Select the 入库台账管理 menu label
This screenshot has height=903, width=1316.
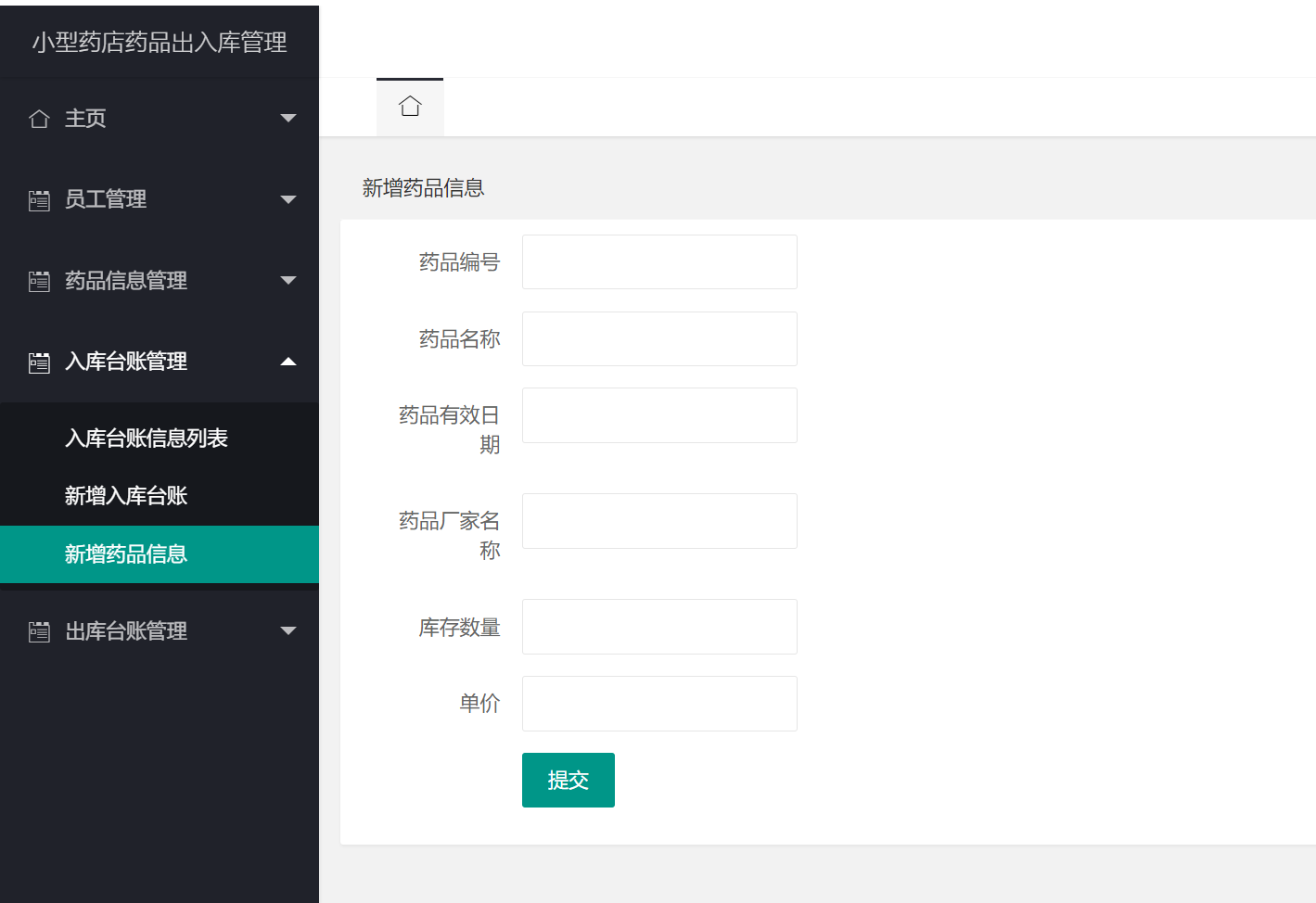pos(126,362)
